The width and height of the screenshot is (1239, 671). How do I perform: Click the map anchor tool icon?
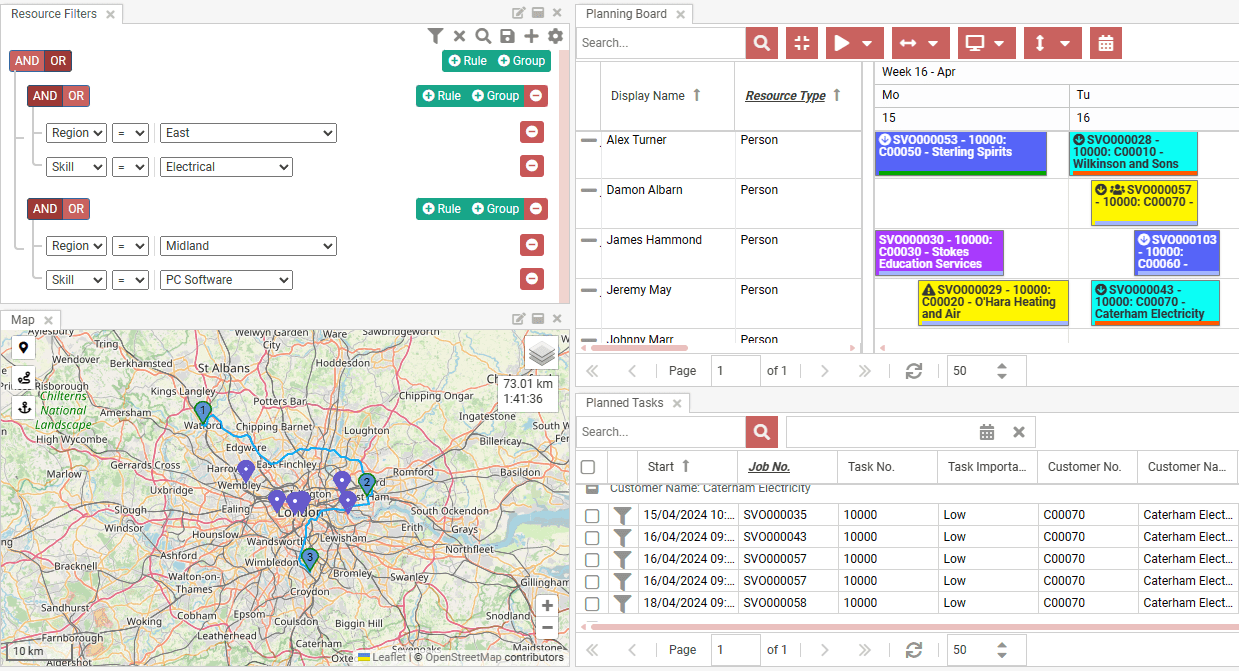tap(23, 407)
